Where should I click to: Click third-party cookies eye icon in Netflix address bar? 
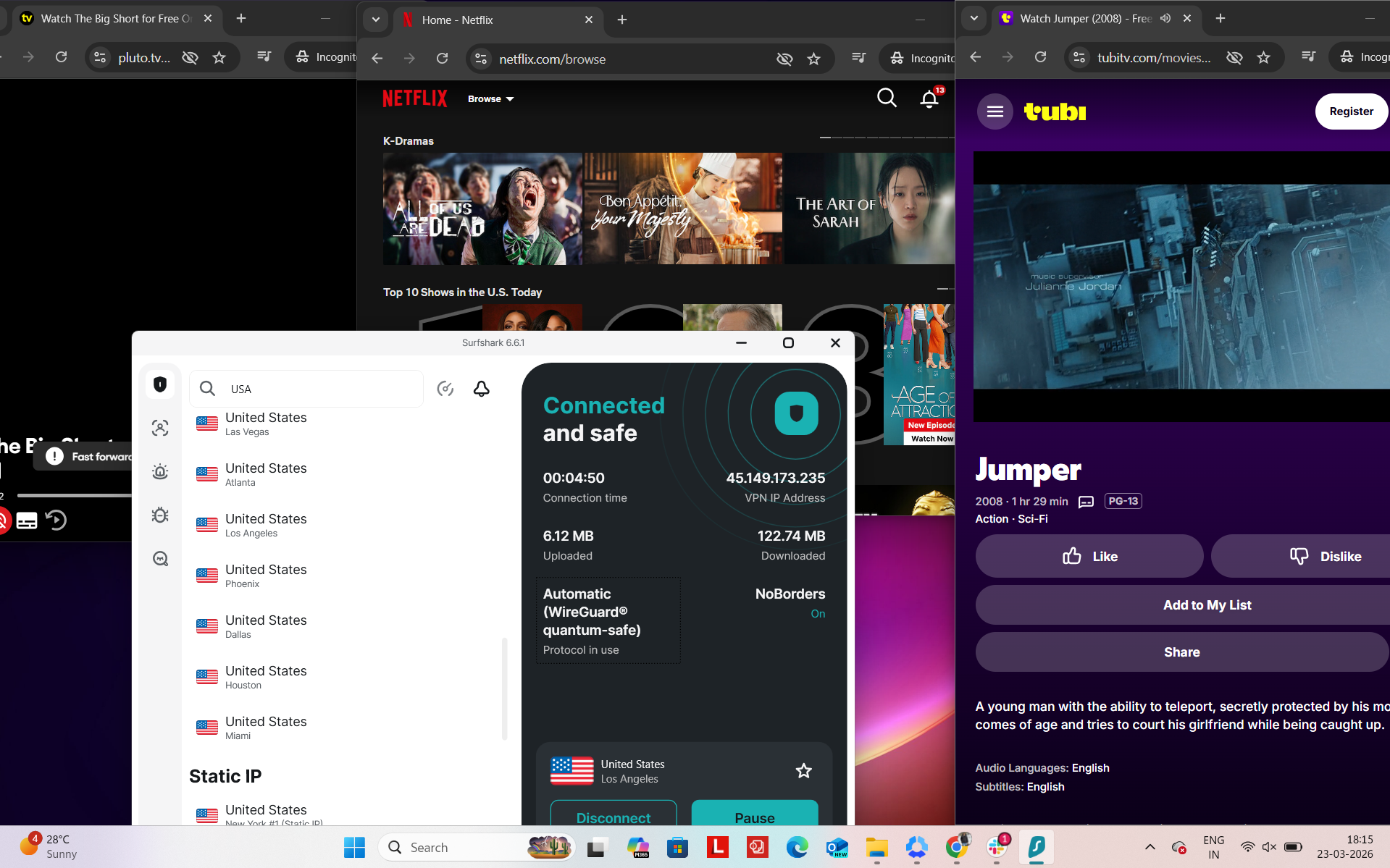pos(784,59)
